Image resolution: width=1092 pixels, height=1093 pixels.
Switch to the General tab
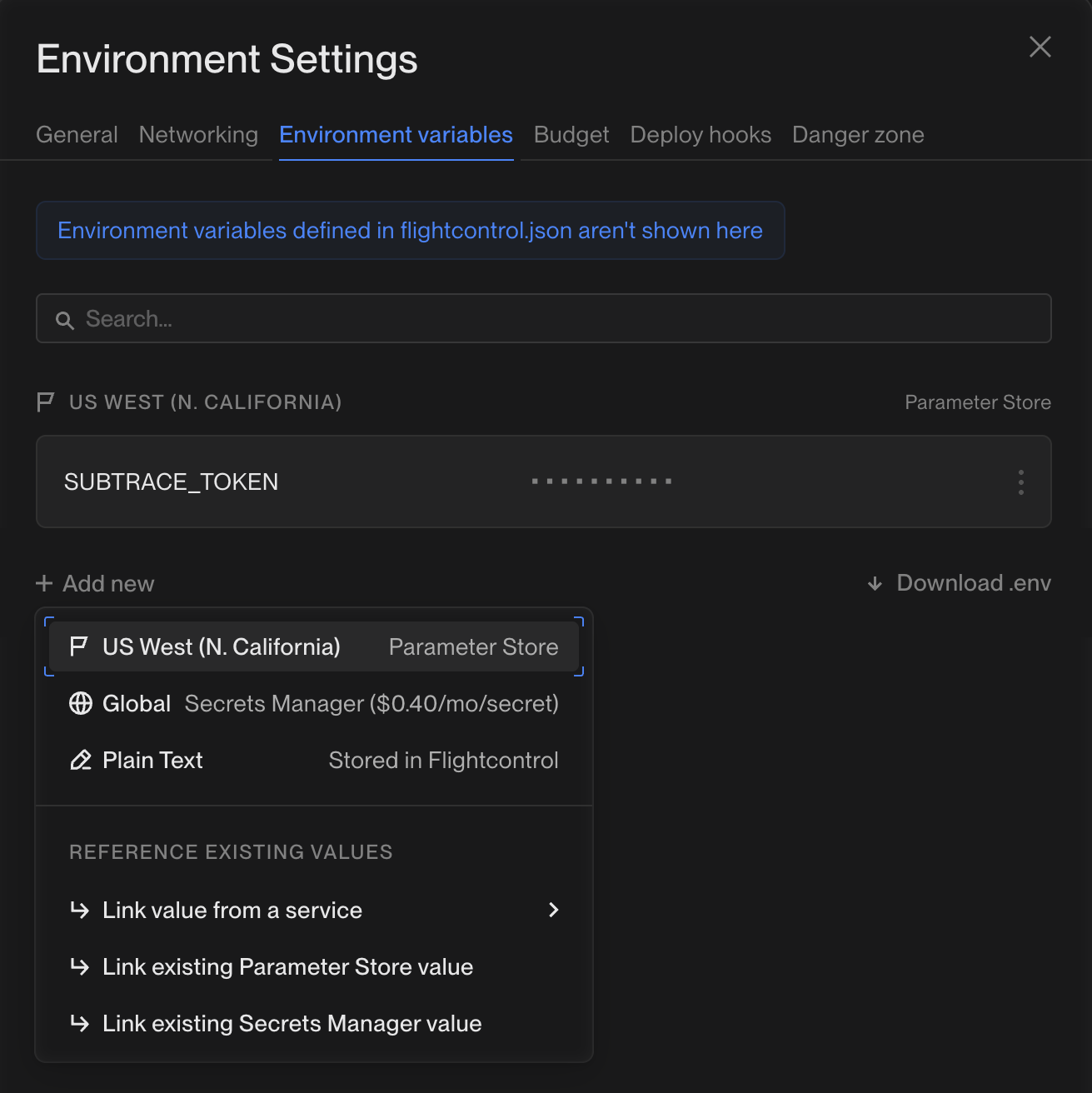point(77,135)
